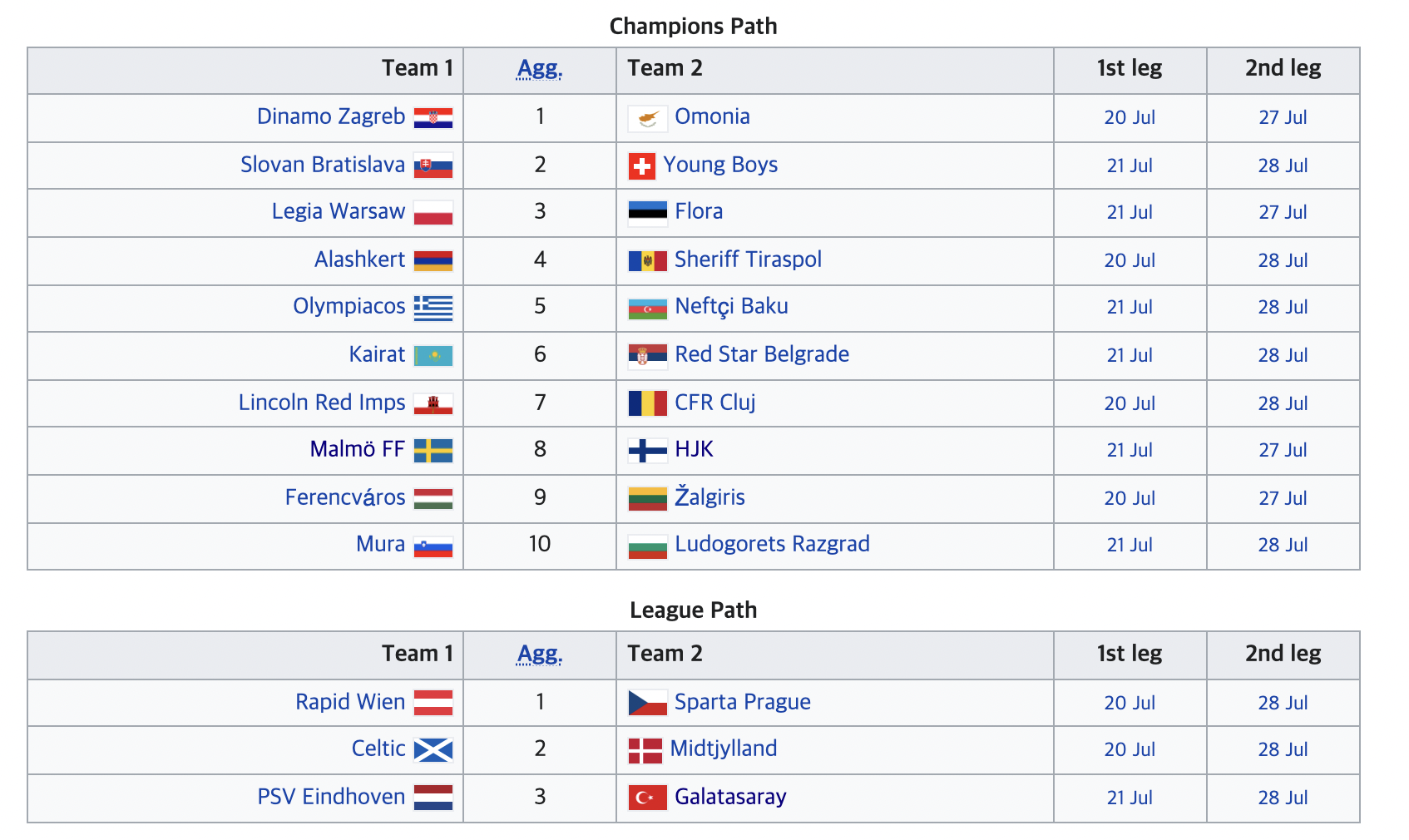The height and width of the screenshot is (840, 1409).
Task: Open the Lincoln Red Imps link
Action: [322, 403]
